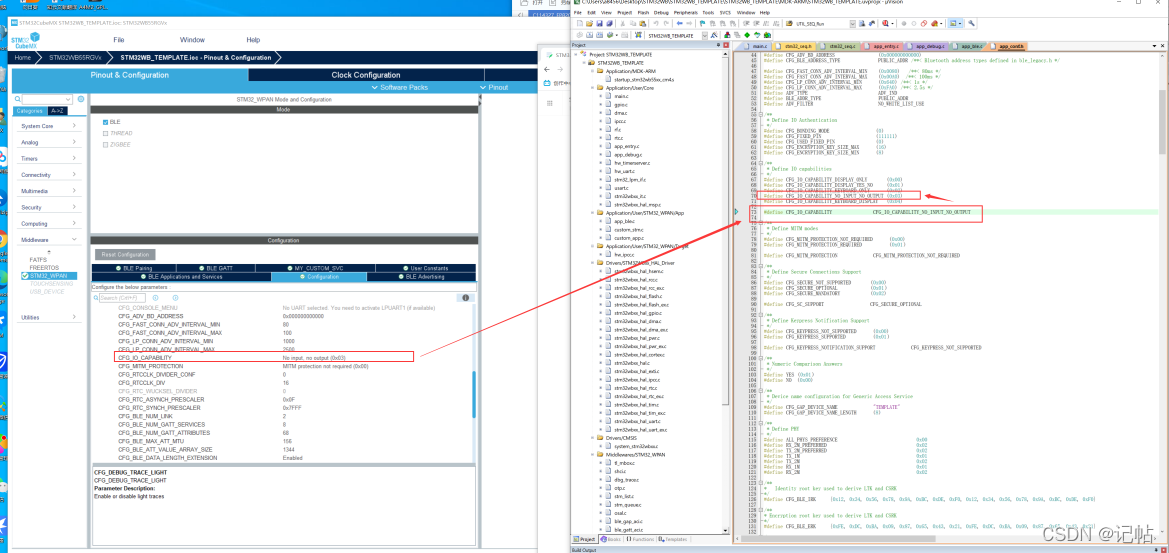Screen dimensions: 1169x553
Task: Create a new file in Keil toolbar
Action: coord(579,24)
